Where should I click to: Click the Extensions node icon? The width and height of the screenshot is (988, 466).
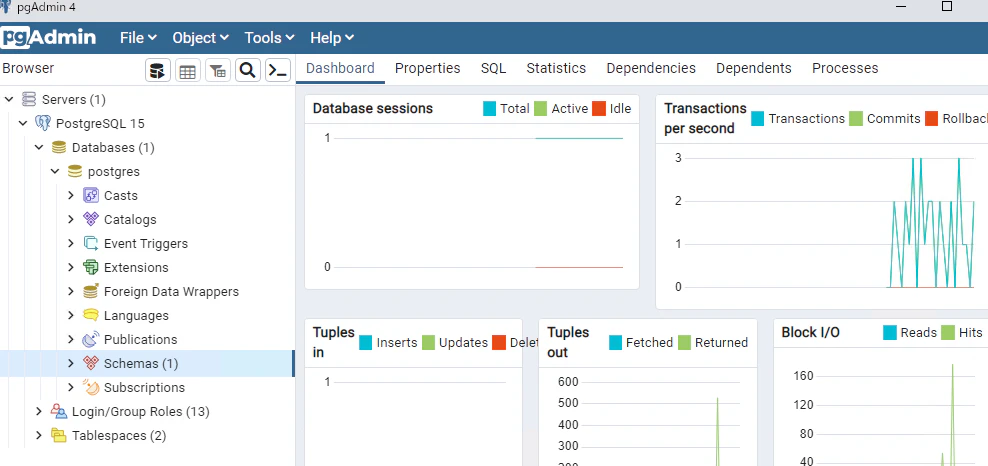click(x=91, y=267)
